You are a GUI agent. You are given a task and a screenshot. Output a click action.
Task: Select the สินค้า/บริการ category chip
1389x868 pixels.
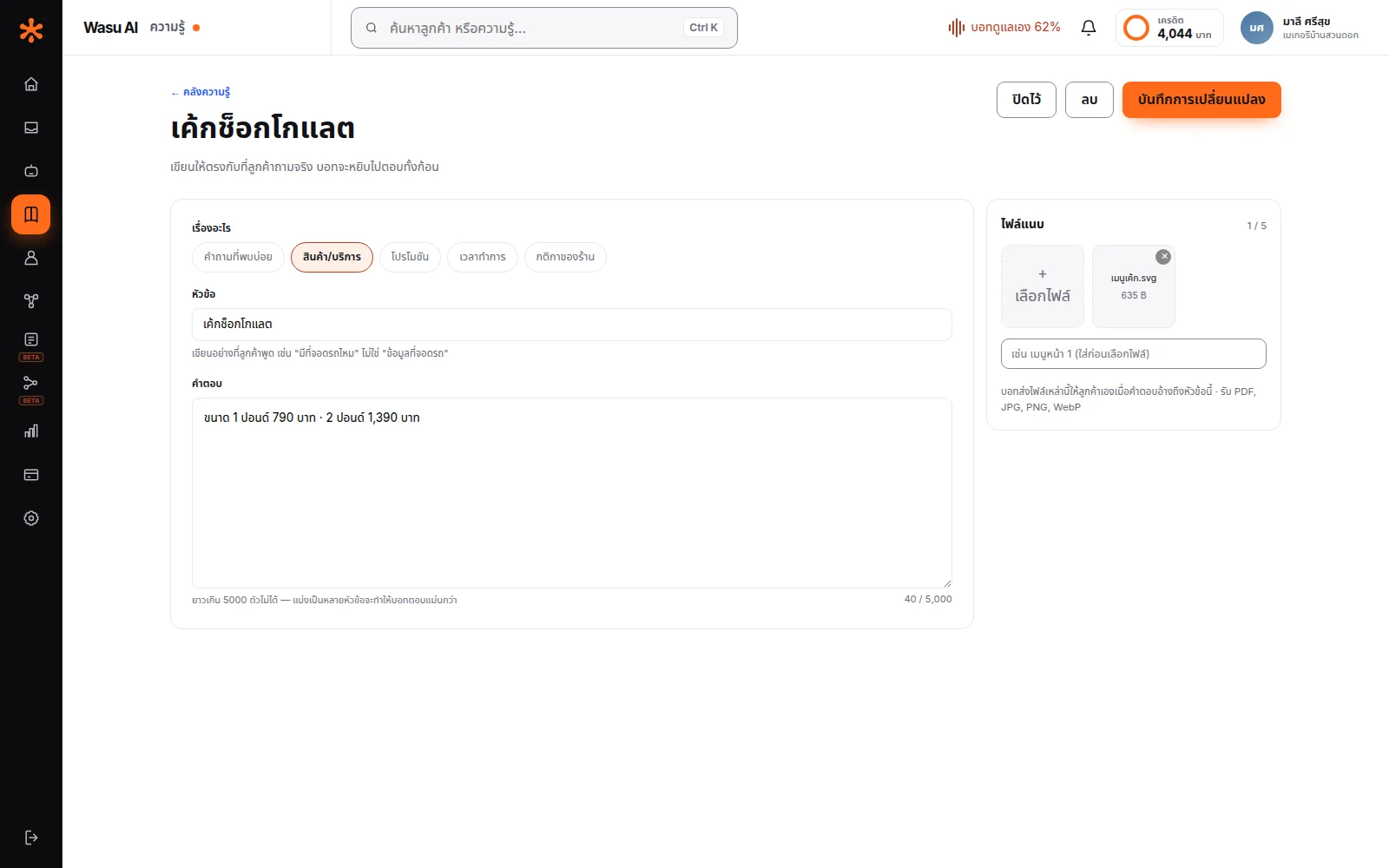[x=332, y=257]
